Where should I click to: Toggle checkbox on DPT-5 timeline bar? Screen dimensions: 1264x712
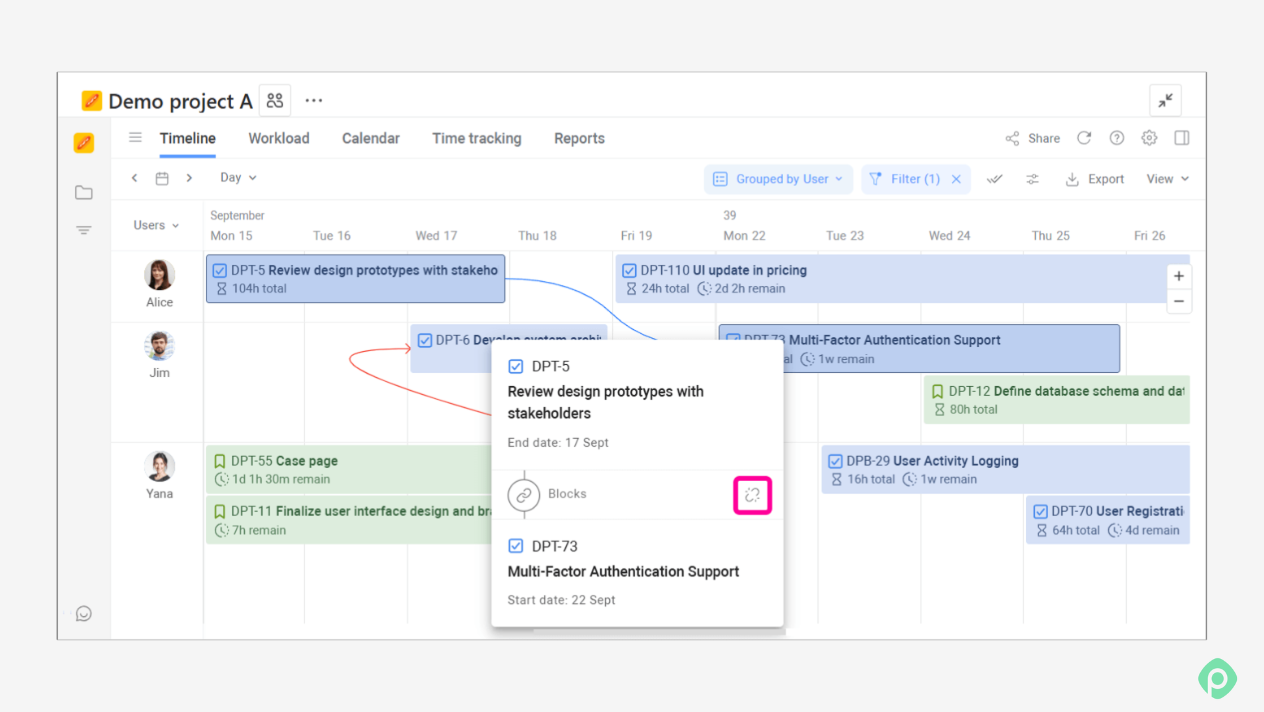[x=219, y=270]
